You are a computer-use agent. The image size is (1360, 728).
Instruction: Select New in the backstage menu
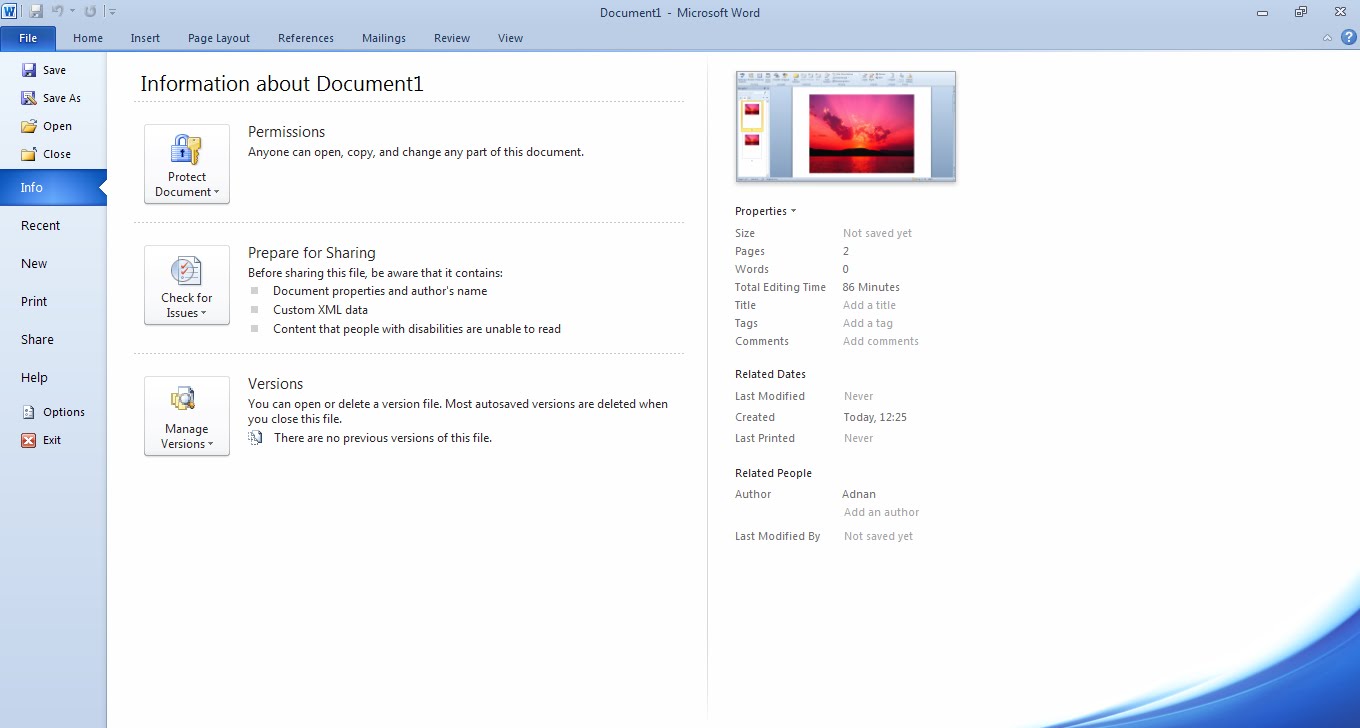[x=53, y=264]
